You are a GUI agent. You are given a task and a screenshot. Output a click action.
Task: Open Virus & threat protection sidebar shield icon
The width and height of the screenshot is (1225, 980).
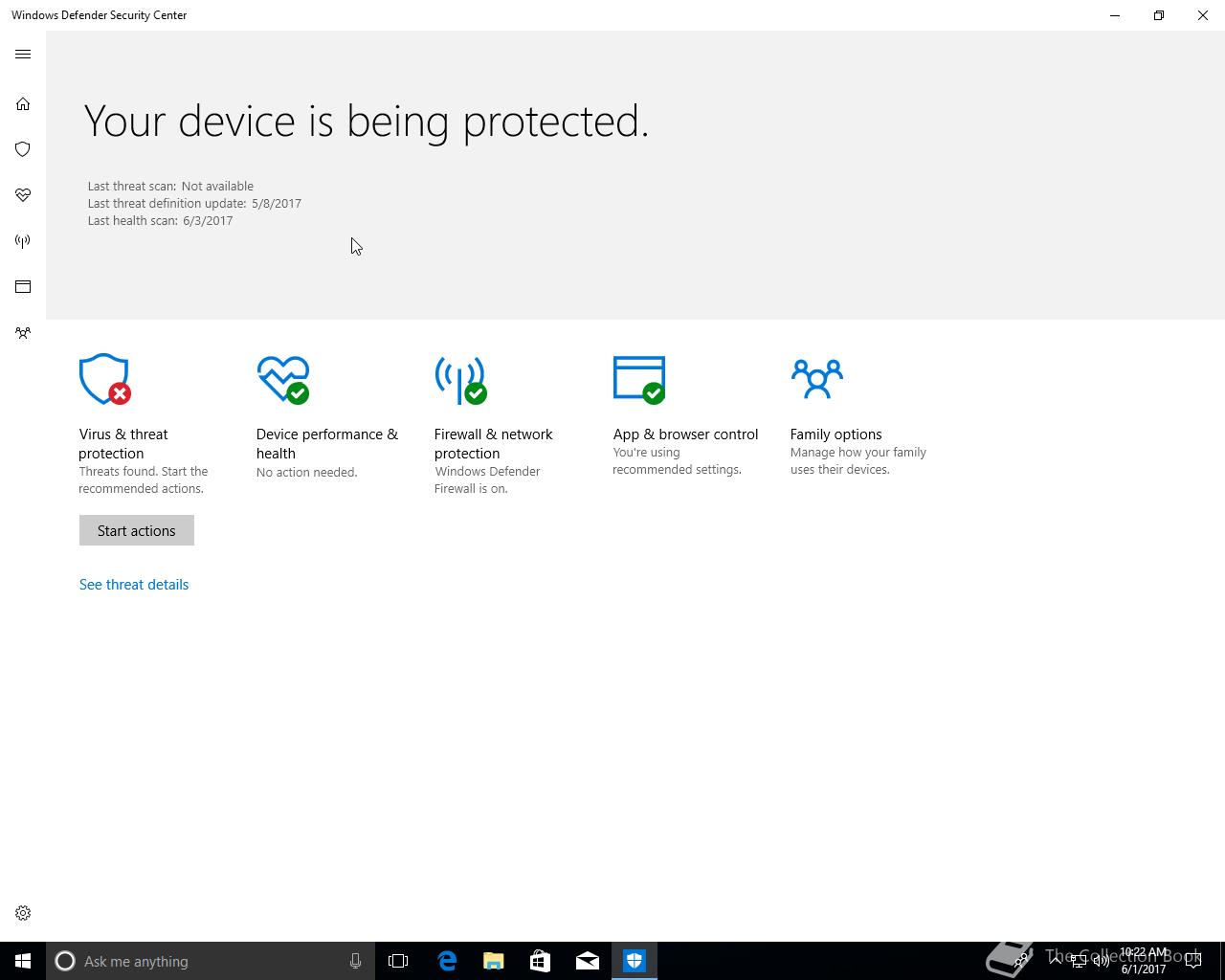(x=23, y=149)
